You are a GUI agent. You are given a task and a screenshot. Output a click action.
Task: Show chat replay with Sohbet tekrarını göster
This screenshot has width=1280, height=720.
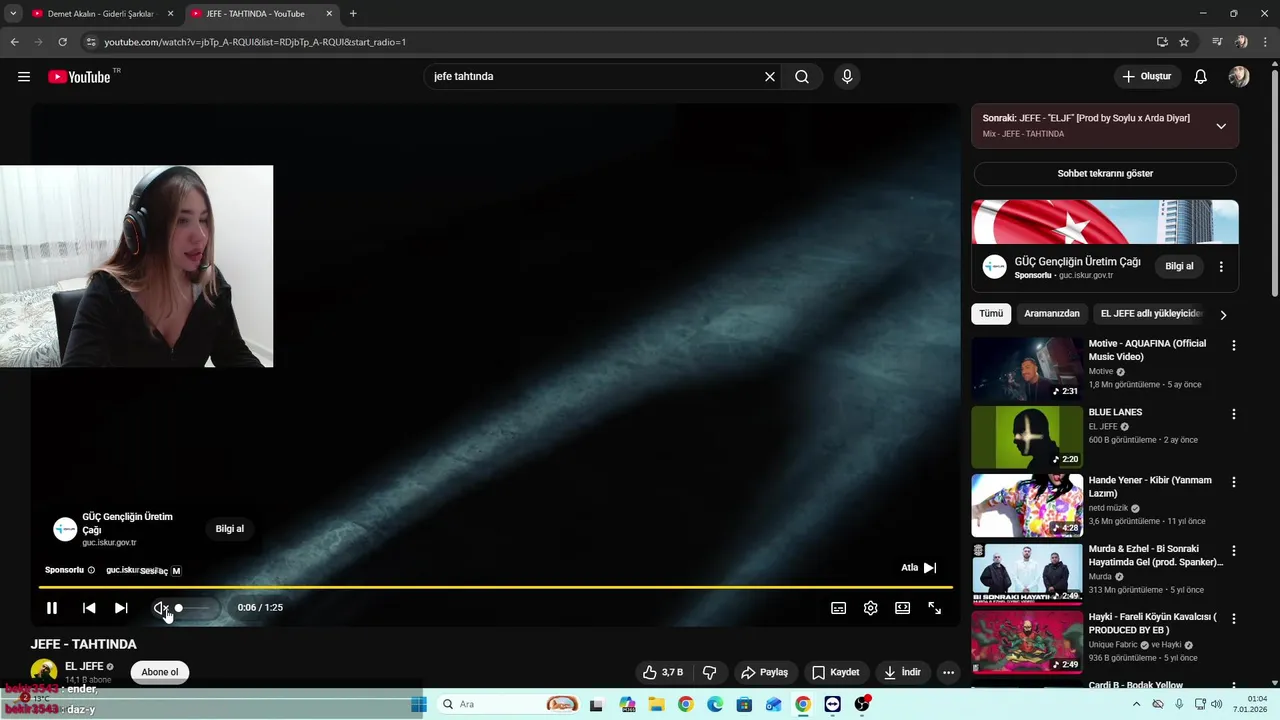[x=1105, y=174]
